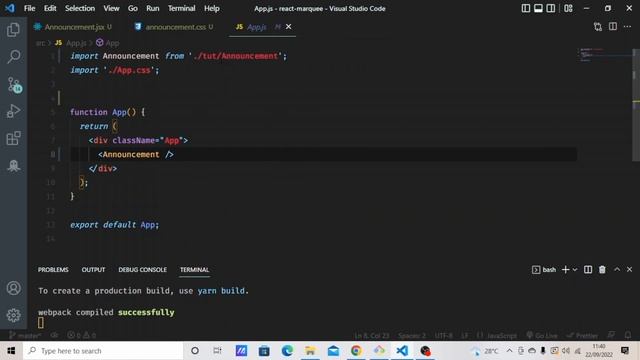
Task: Click Prettier in status bar
Action: (582, 336)
